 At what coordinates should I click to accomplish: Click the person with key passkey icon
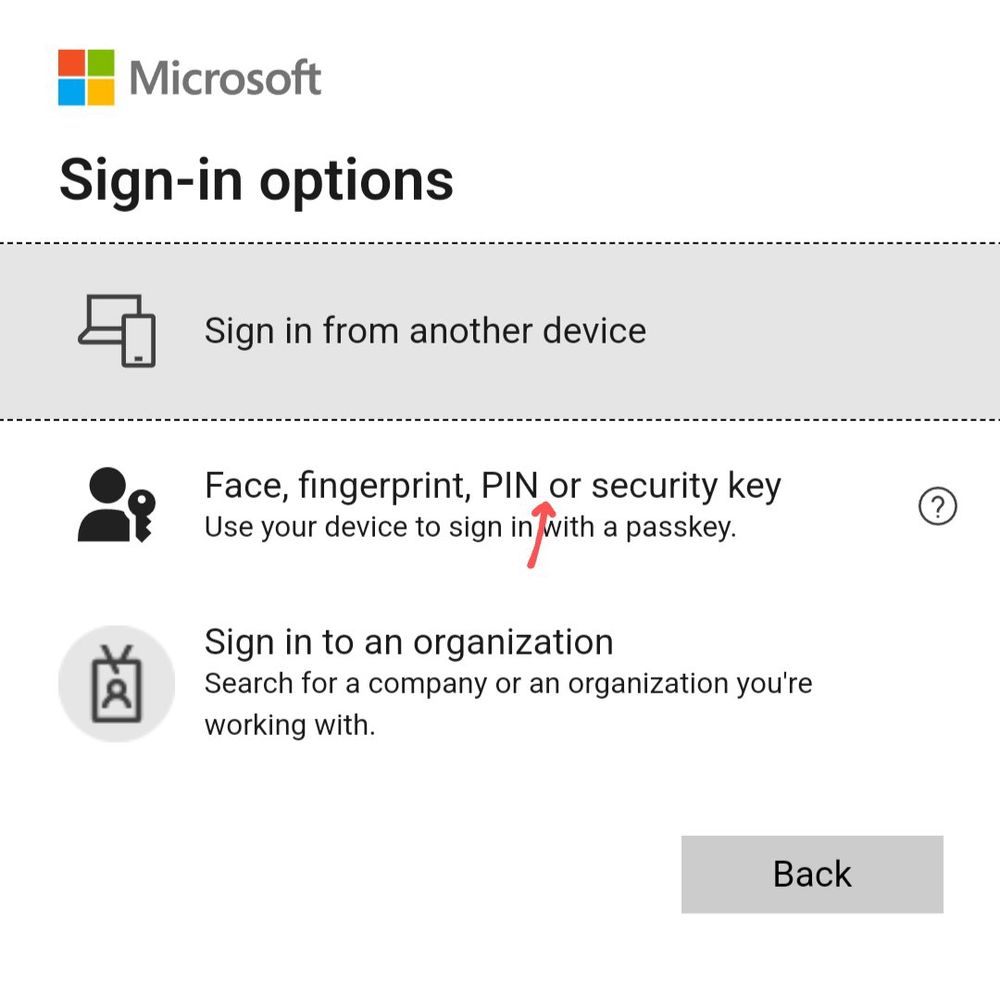tap(117, 505)
